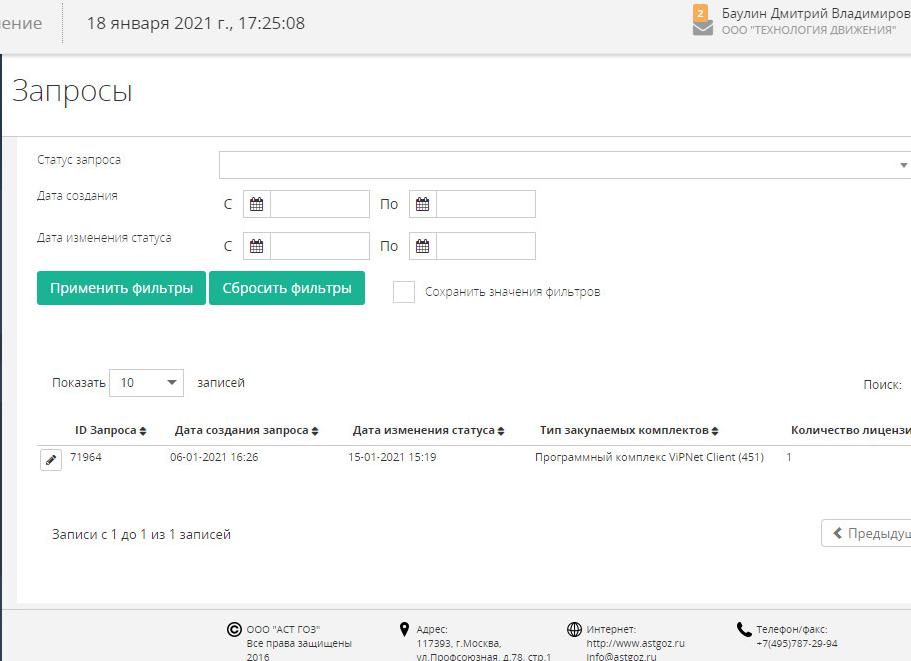Open the mail notifications envelope icon

point(702,29)
